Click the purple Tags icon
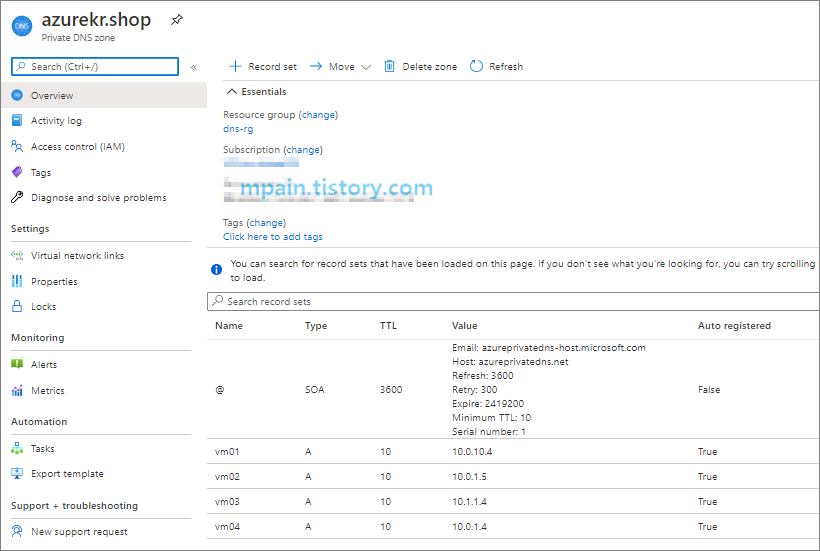Viewport: 820px width, 551px height. pos(17,172)
